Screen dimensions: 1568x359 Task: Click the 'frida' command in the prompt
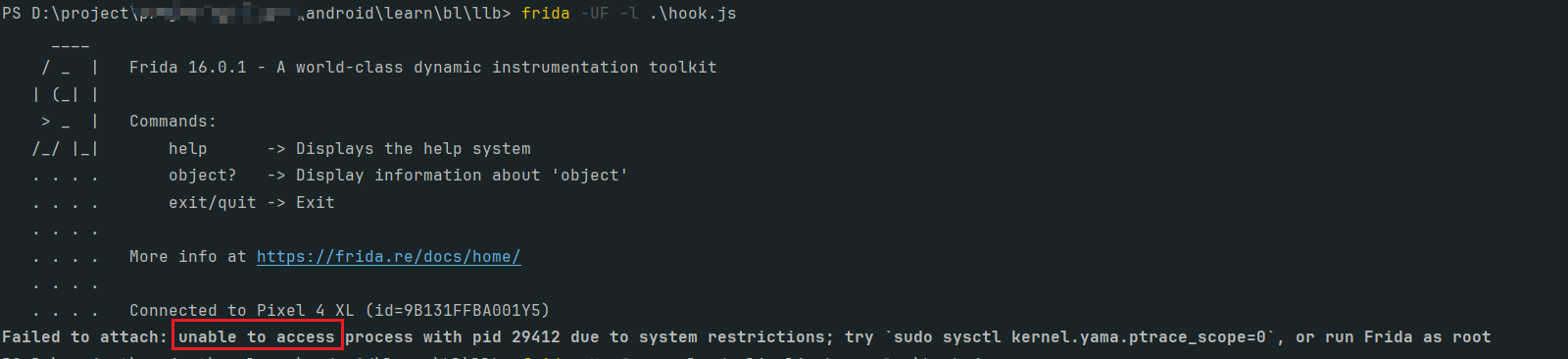coord(546,14)
